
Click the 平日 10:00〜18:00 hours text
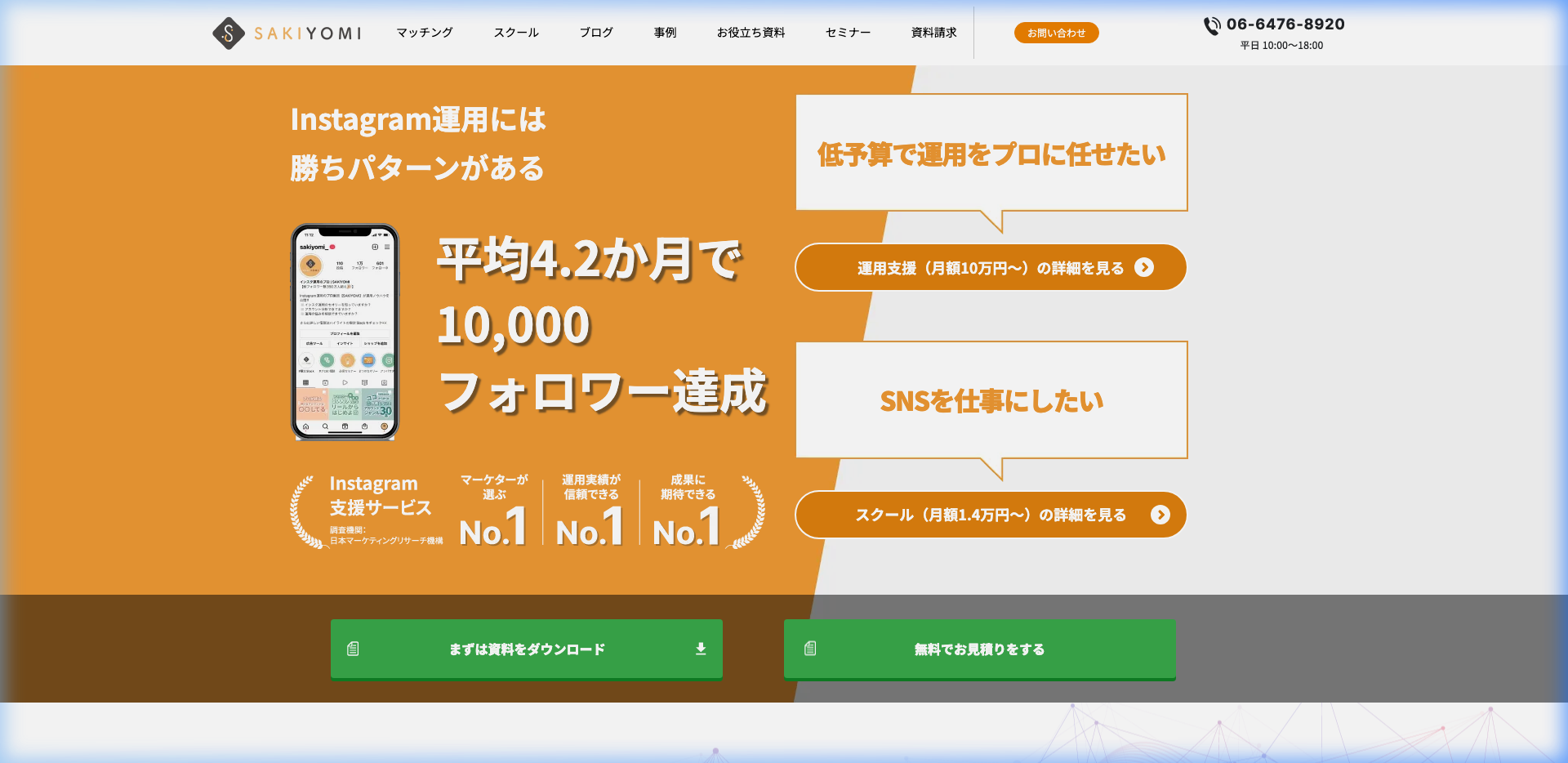(x=1281, y=46)
